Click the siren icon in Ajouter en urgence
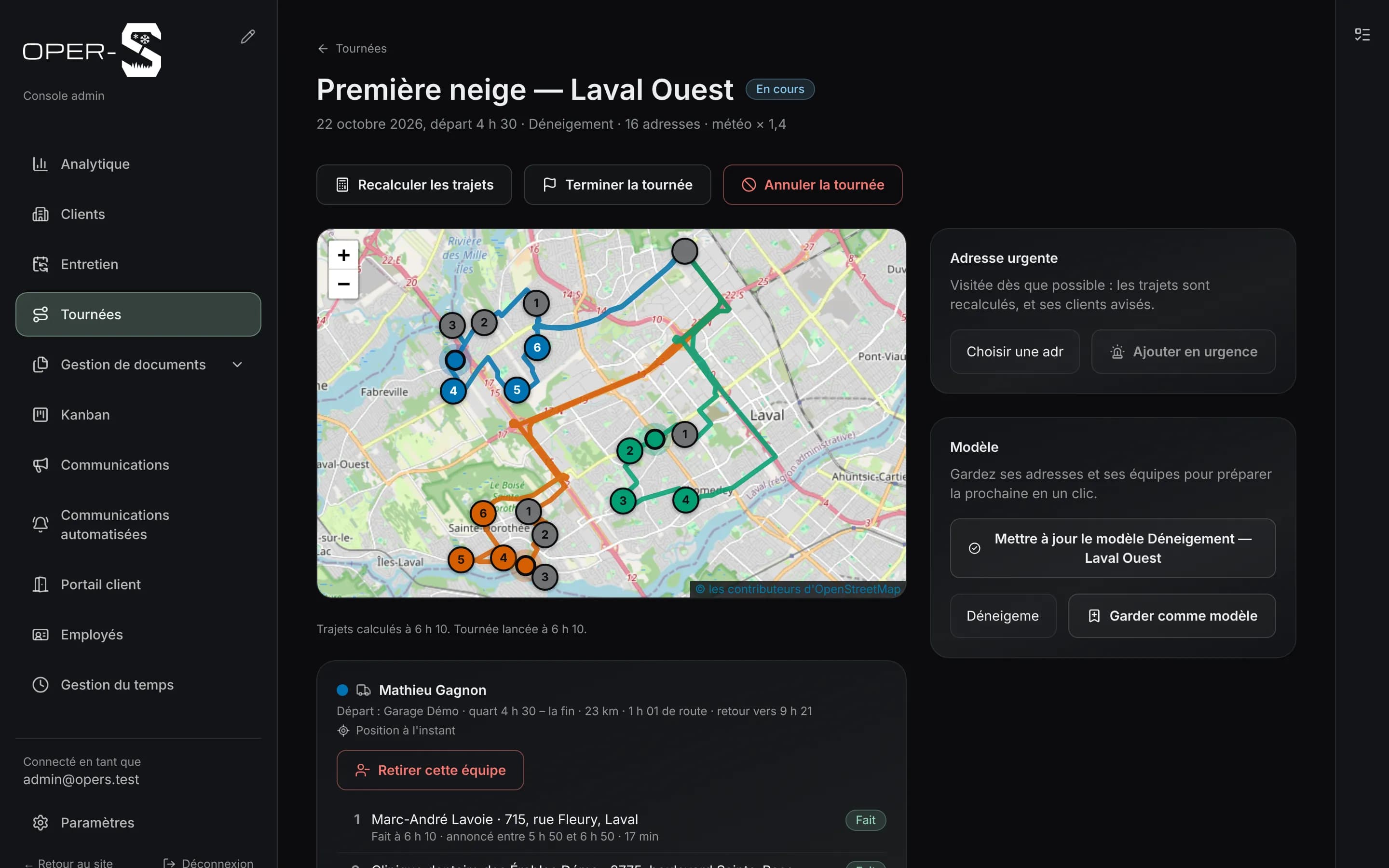1389x868 pixels. point(1117,352)
